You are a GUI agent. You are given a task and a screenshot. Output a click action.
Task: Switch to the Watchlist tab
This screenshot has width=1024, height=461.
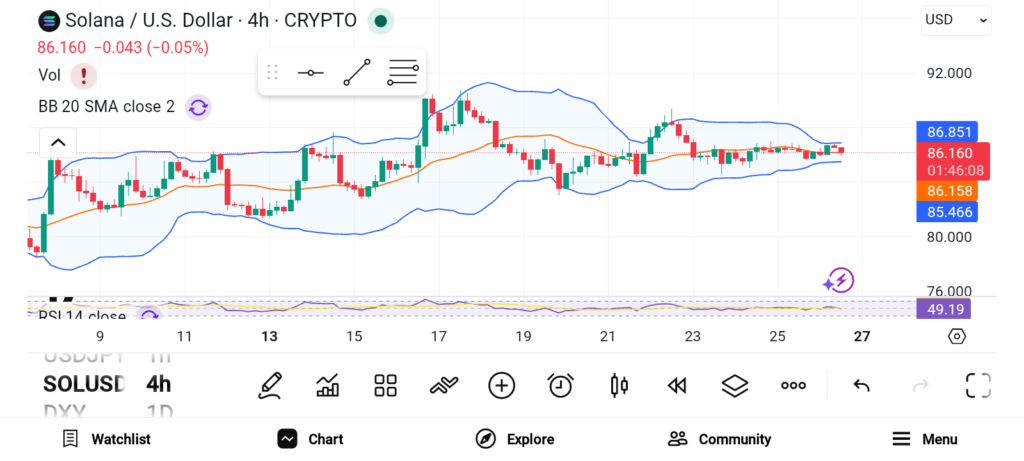[x=106, y=439]
